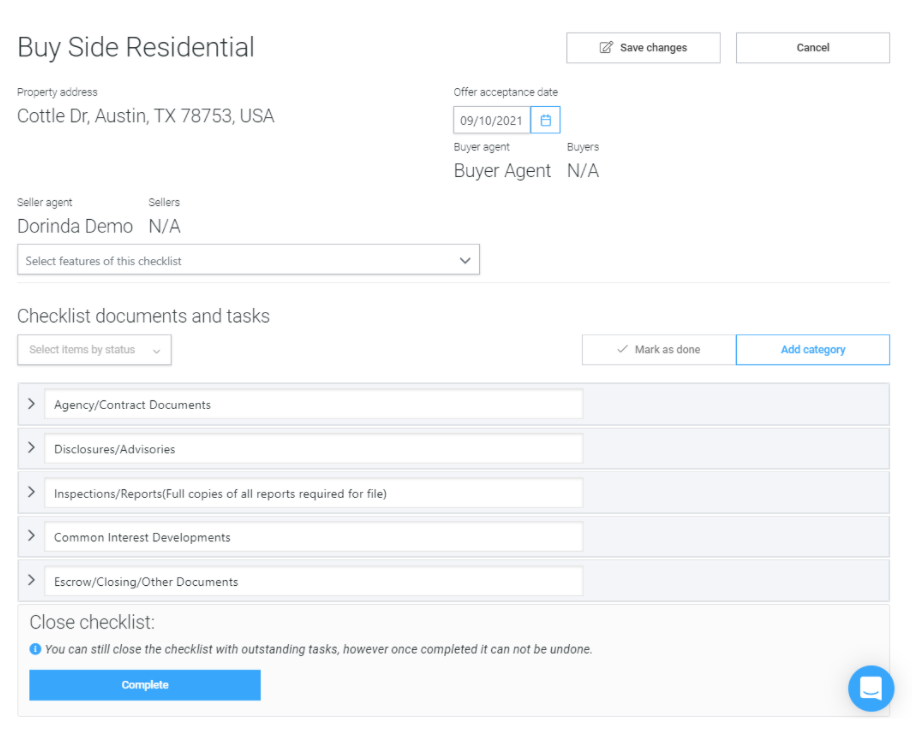Image resolution: width=922 pixels, height=735 pixels.
Task: Expand the Agency/Contract Documents category
Action: pyautogui.click(x=31, y=404)
